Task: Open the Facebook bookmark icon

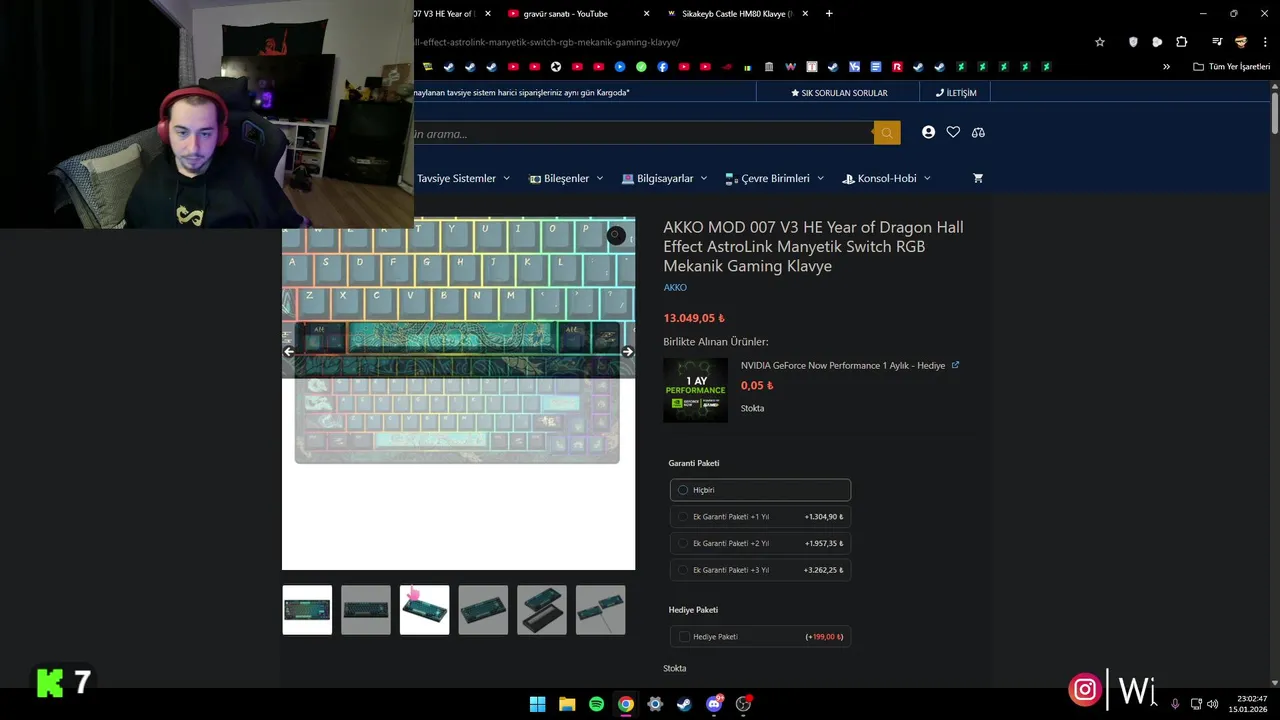Action: [662, 67]
